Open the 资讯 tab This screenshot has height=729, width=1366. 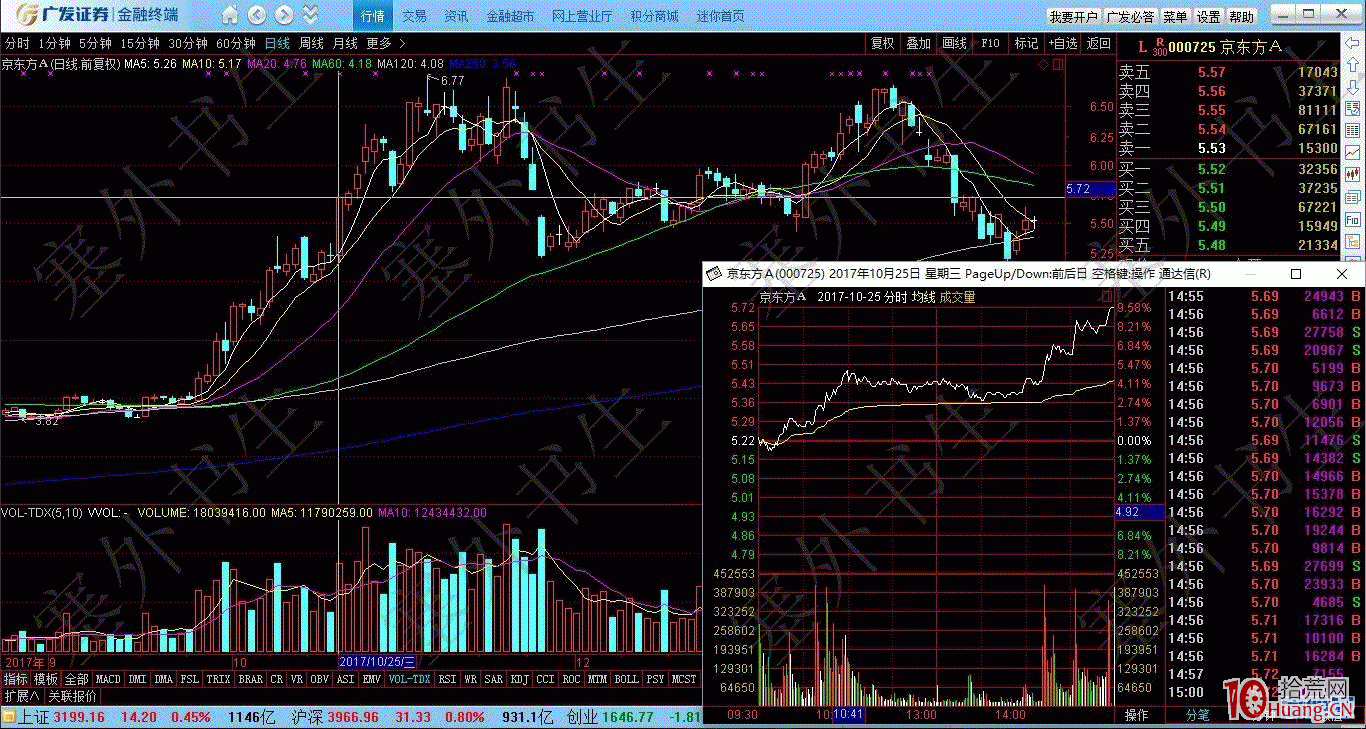(x=456, y=16)
